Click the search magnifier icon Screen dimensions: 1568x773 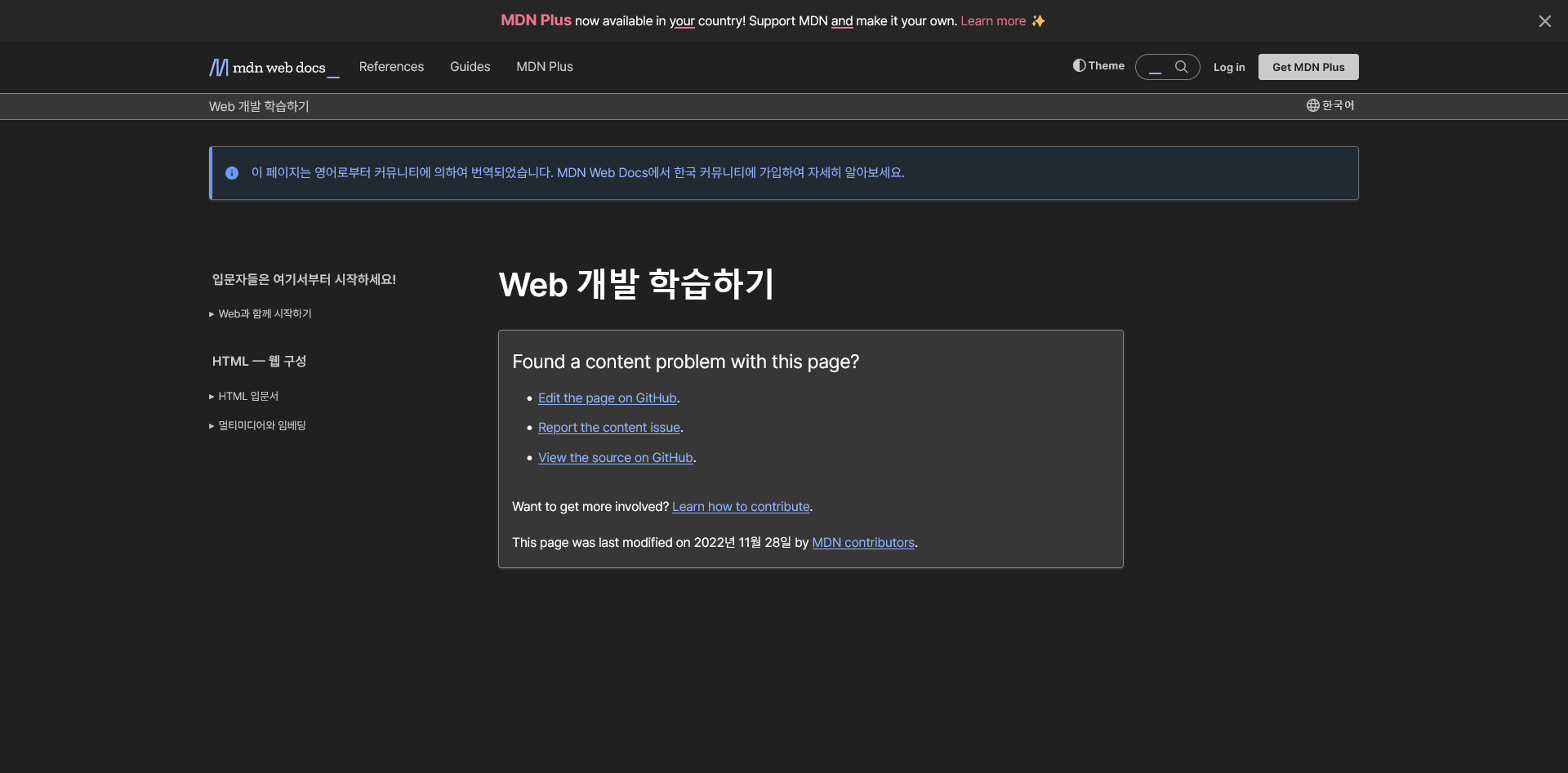pos(1182,67)
